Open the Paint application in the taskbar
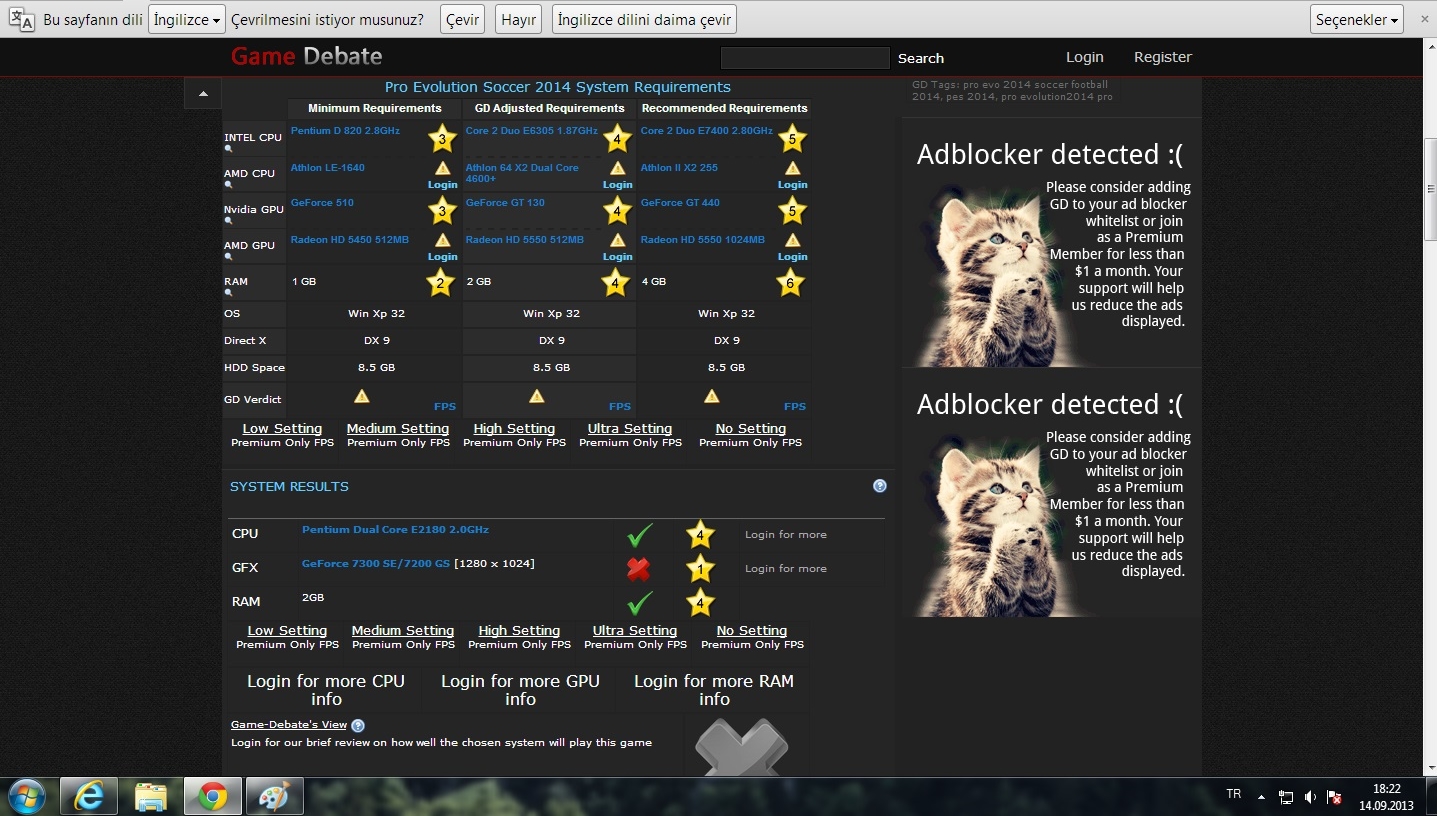 point(273,796)
